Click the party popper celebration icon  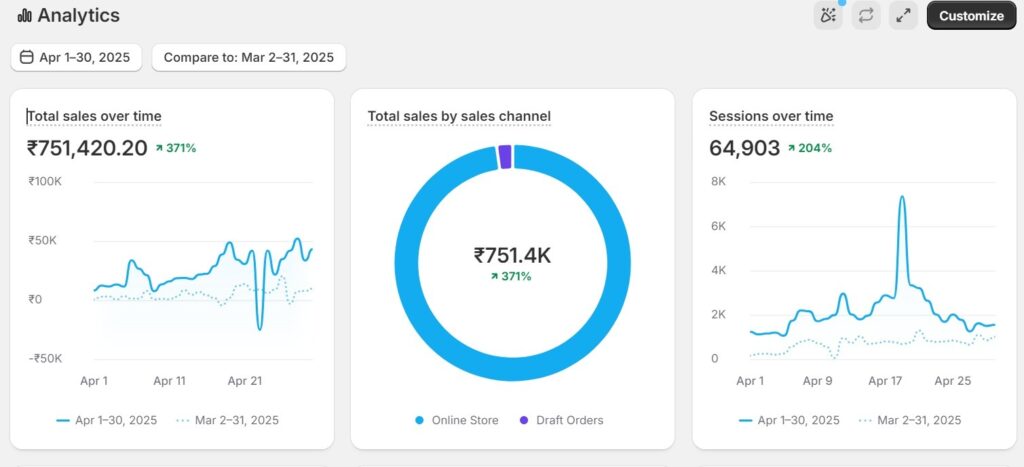pos(828,15)
